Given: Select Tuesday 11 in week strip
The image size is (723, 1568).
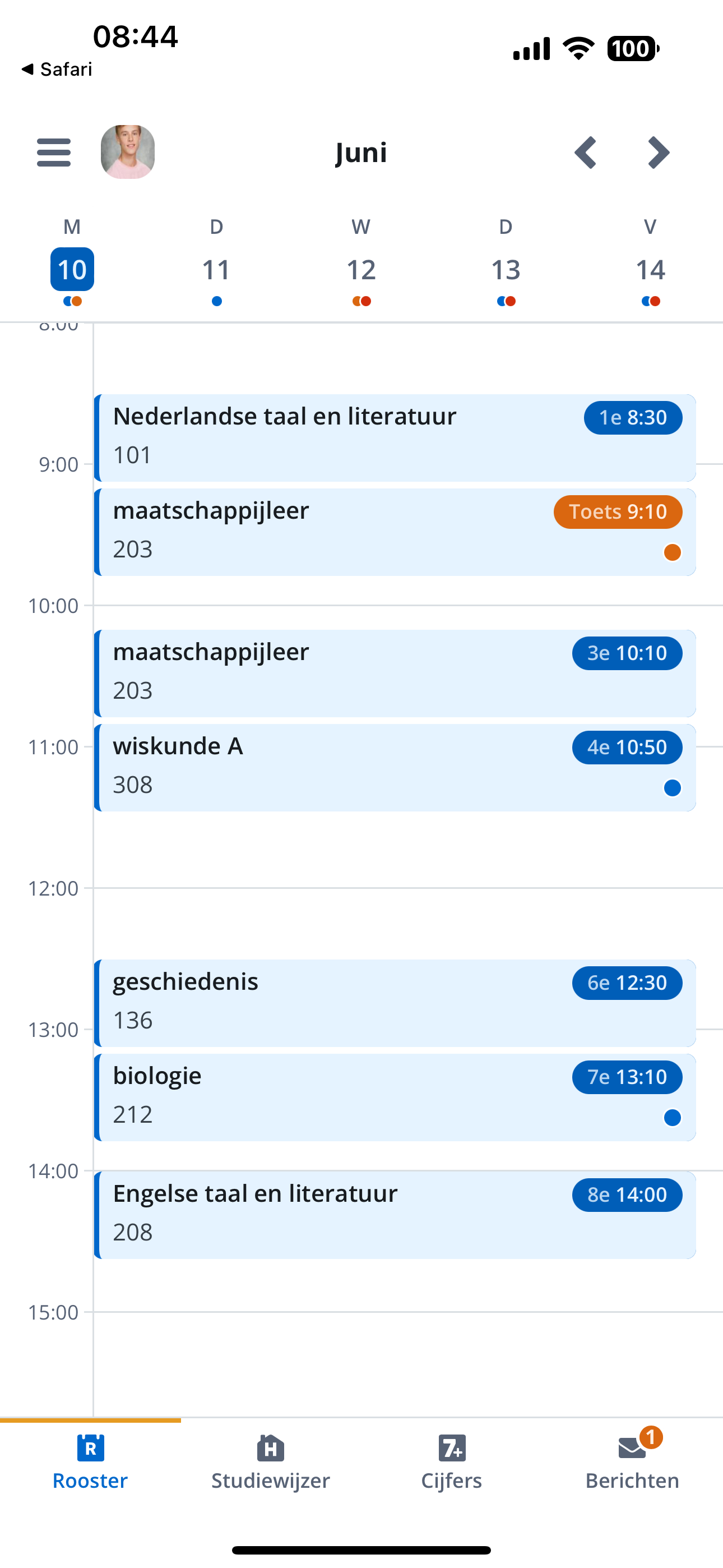Looking at the screenshot, I should (216, 269).
